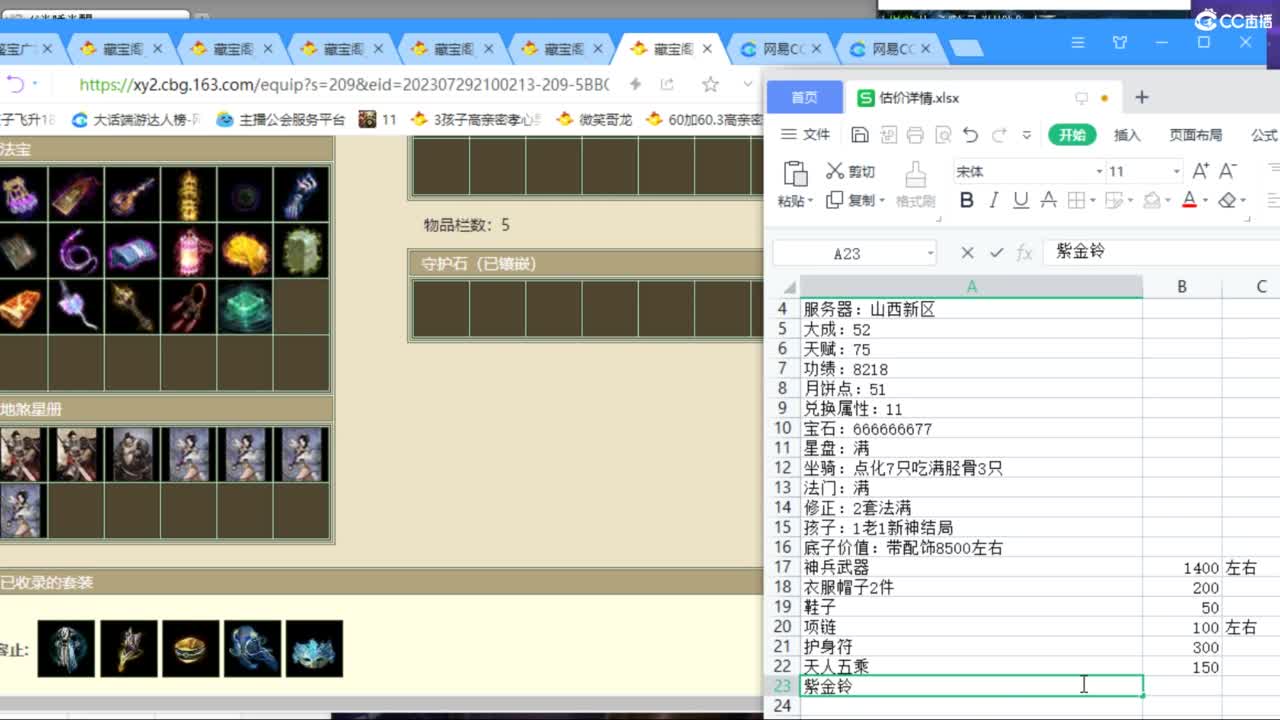Switch to the 开始 ribbon tab
1280x720 pixels.
[x=1072, y=135]
